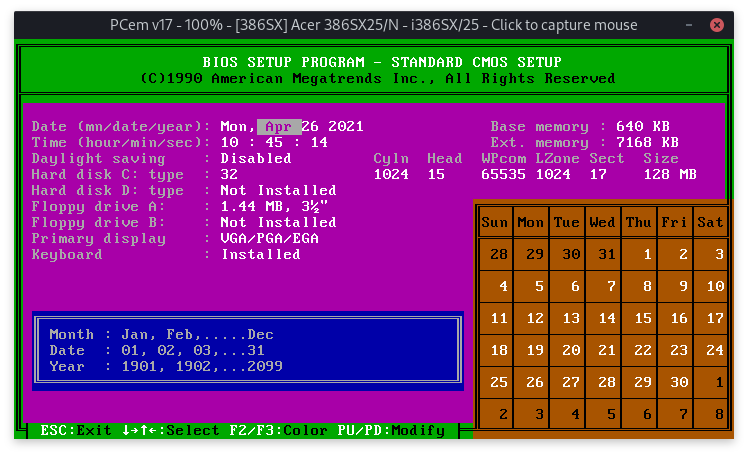The image size is (748, 456).
Task: Click the Size value 128 MB
Action: point(670,174)
